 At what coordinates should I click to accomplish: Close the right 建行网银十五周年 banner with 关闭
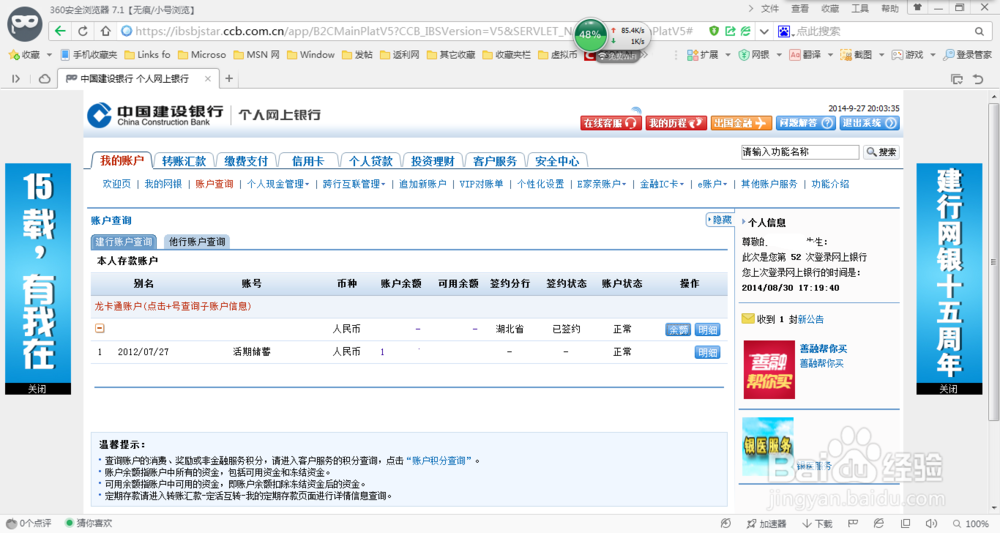[949, 389]
